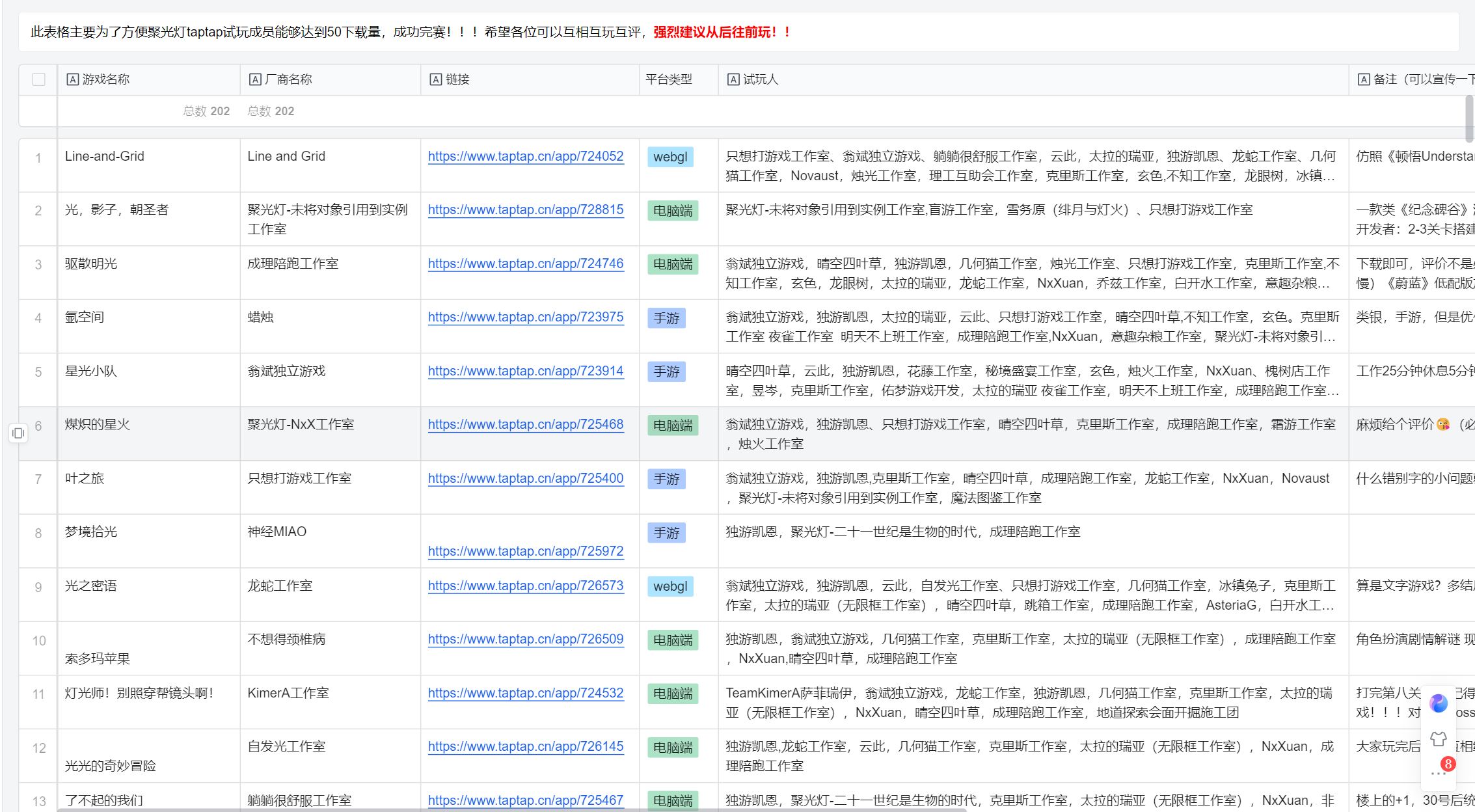Open the floating panel icon beside row 6

click(x=18, y=433)
